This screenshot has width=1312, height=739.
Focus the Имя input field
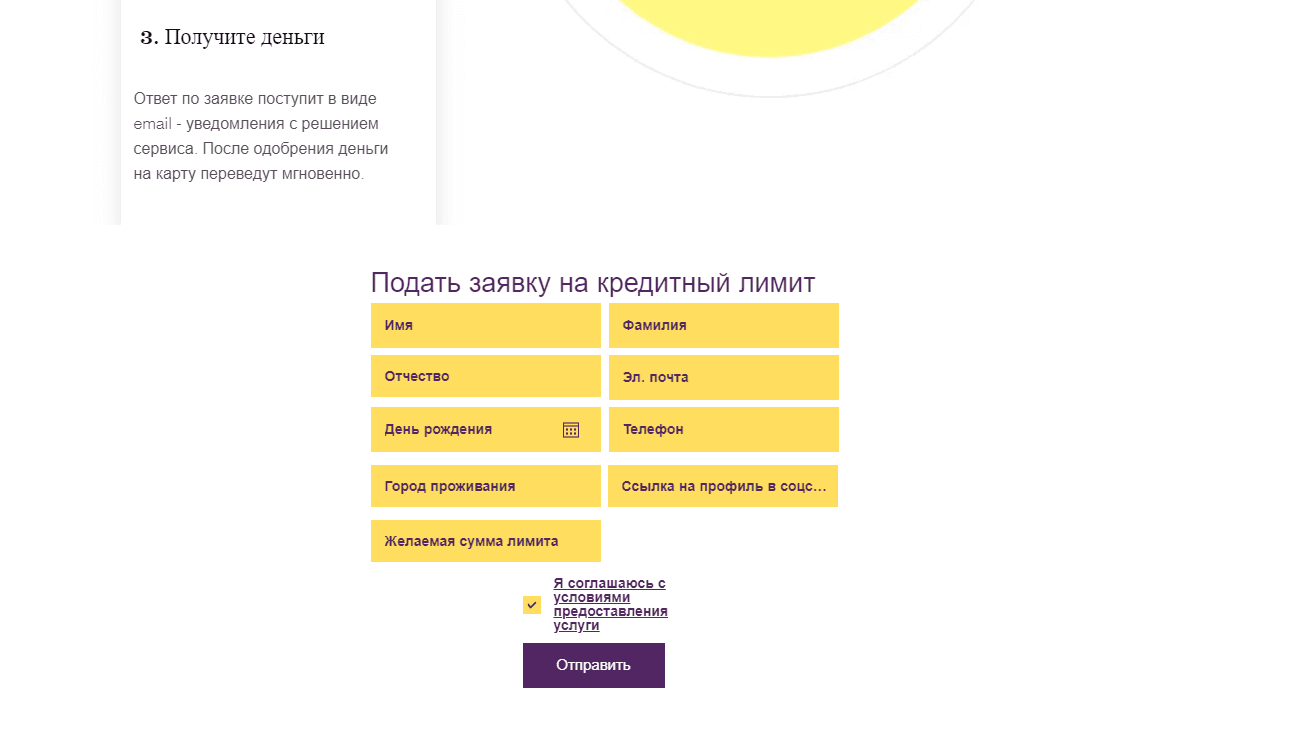pos(485,326)
